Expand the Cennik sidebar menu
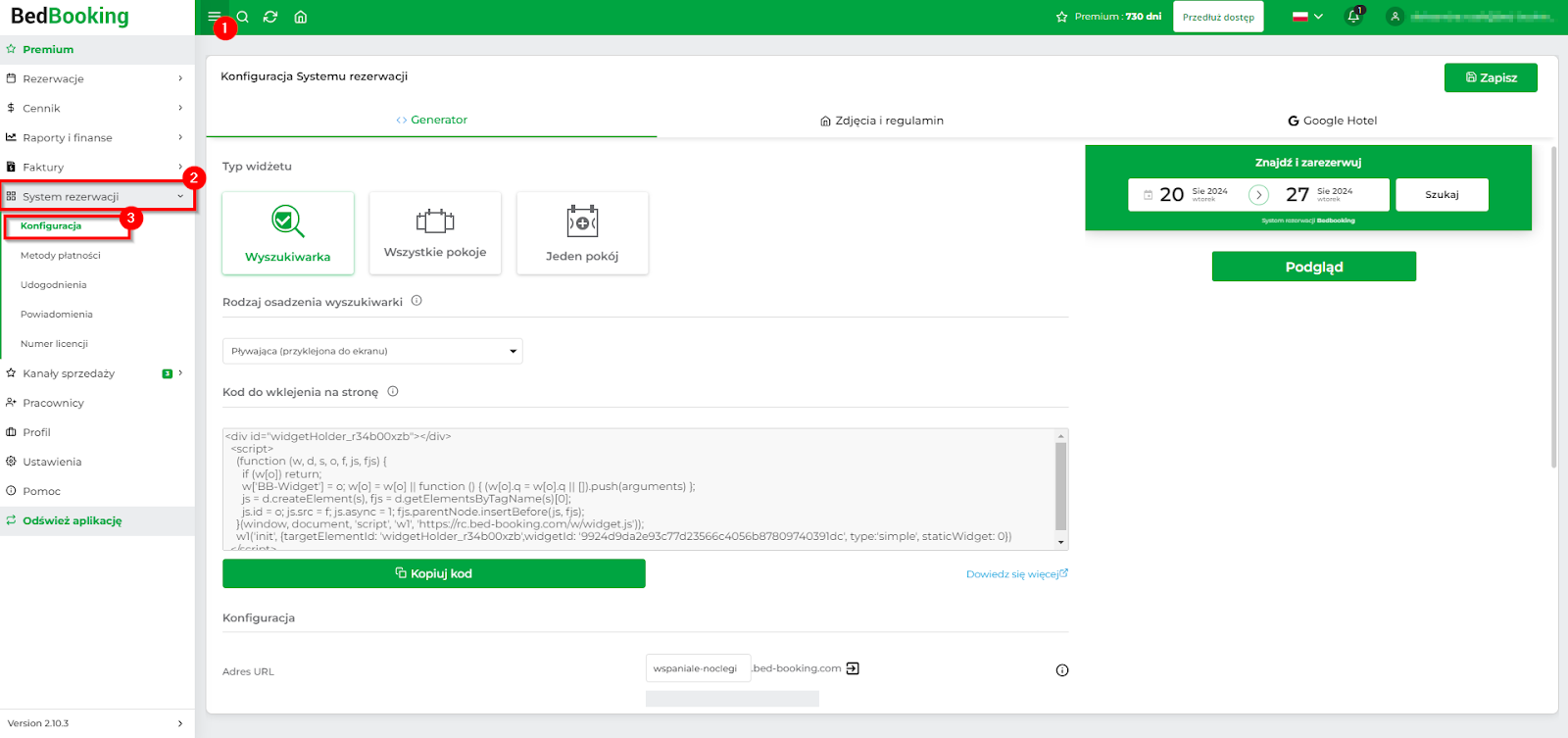The image size is (1568, 738). tap(97, 108)
